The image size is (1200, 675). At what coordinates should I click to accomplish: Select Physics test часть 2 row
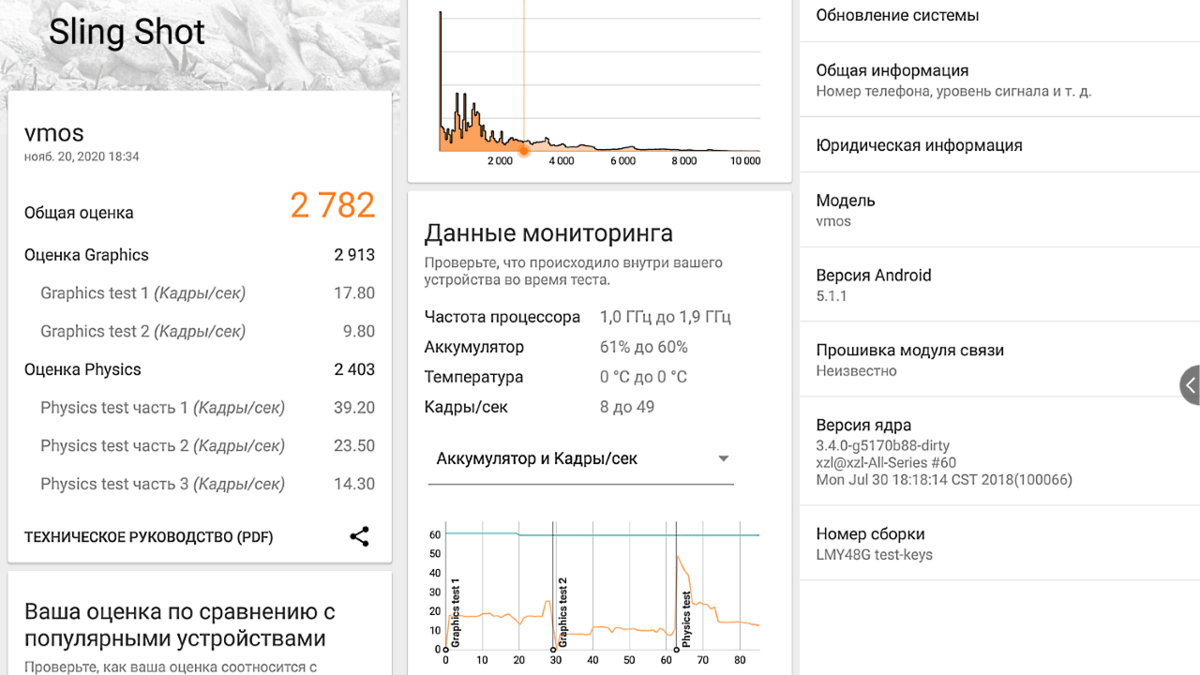[199, 445]
